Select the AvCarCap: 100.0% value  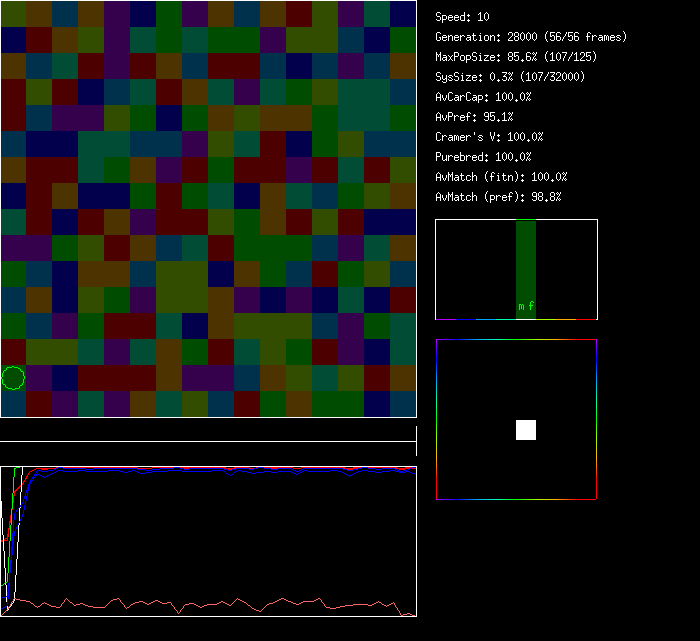click(483, 97)
